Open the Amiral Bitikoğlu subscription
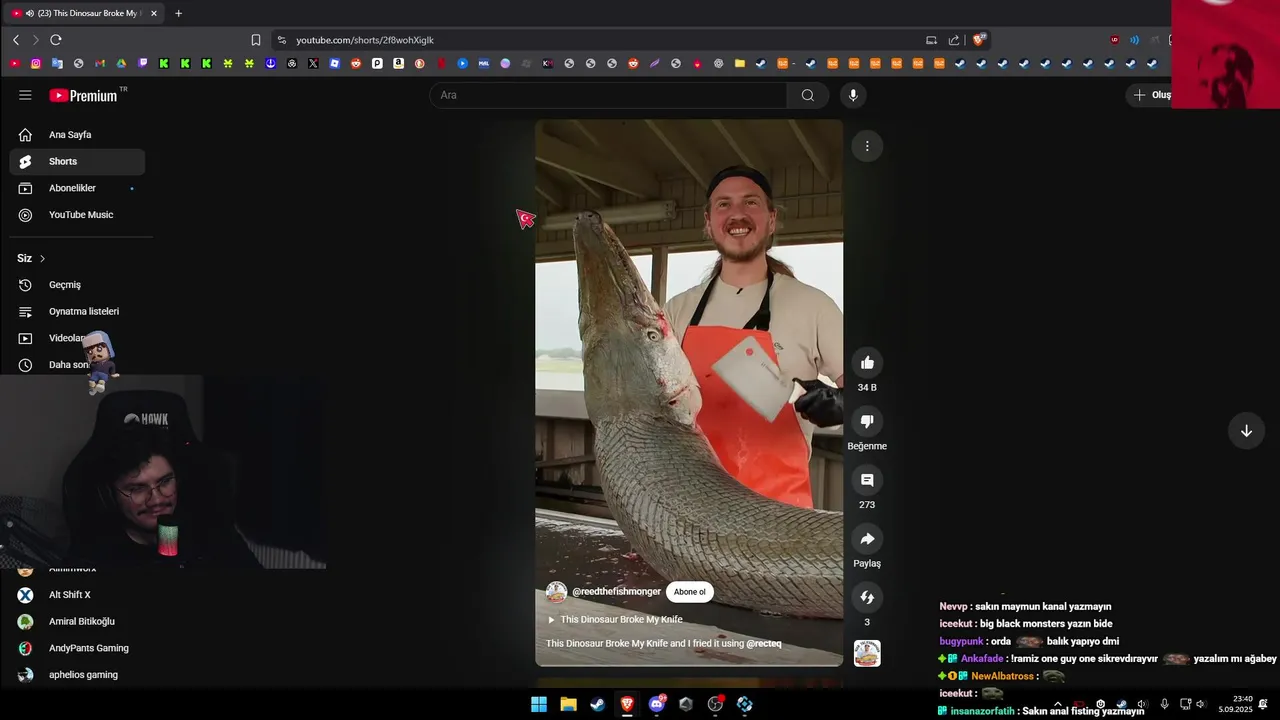 (x=77, y=621)
